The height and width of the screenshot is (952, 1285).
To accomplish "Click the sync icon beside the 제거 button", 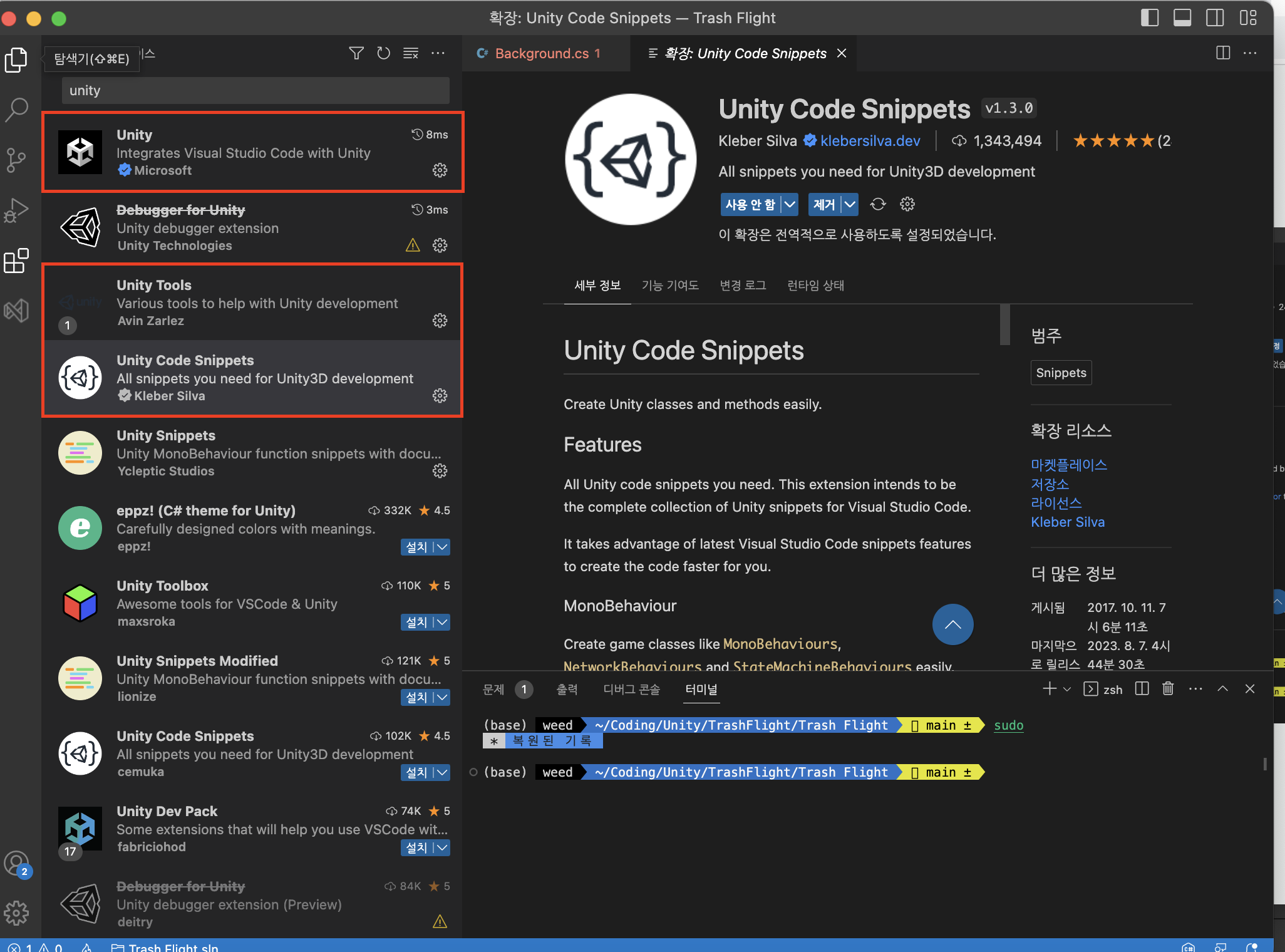I will [x=878, y=204].
